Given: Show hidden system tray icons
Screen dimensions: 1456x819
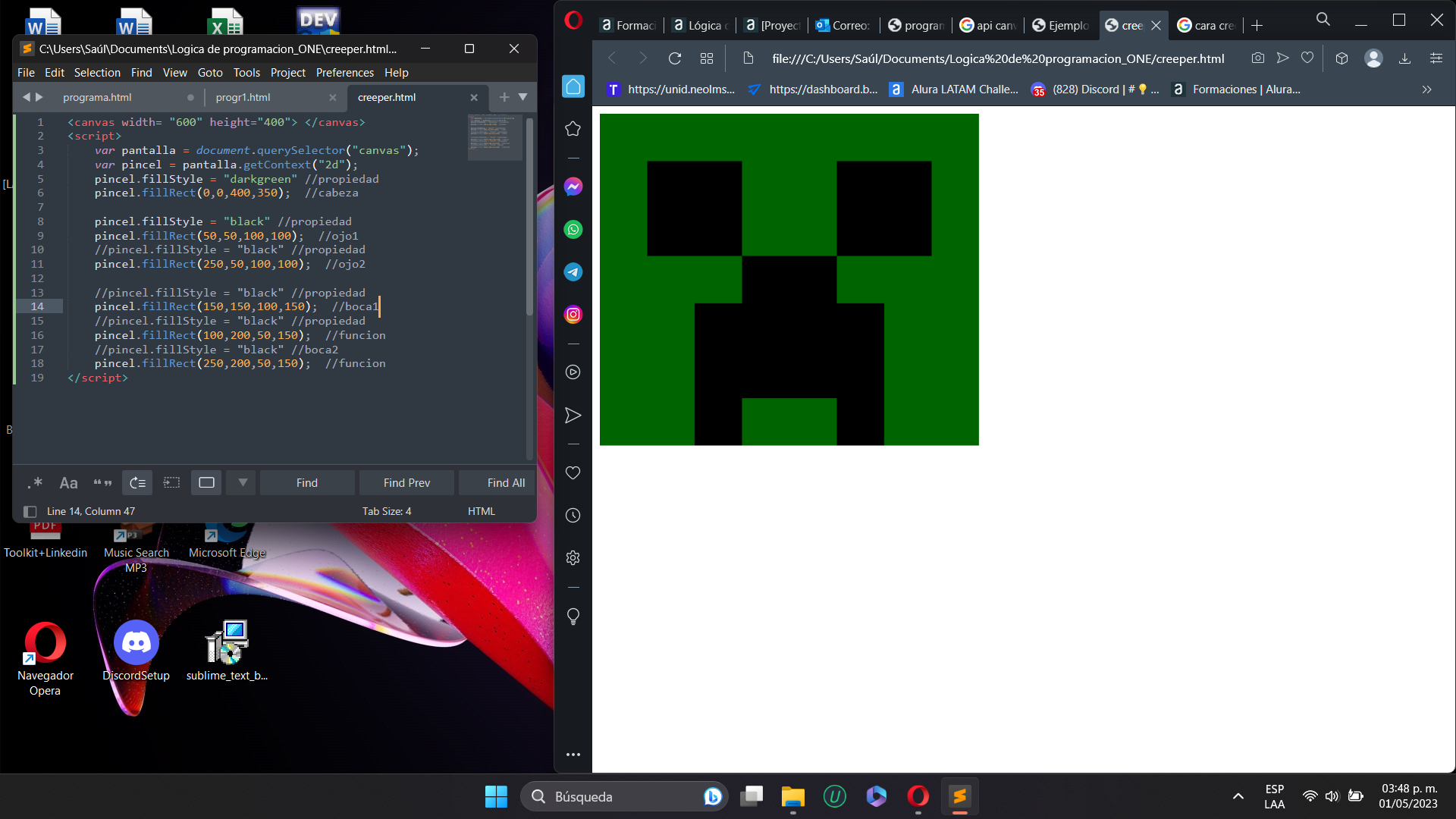Looking at the screenshot, I should (x=1238, y=796).
